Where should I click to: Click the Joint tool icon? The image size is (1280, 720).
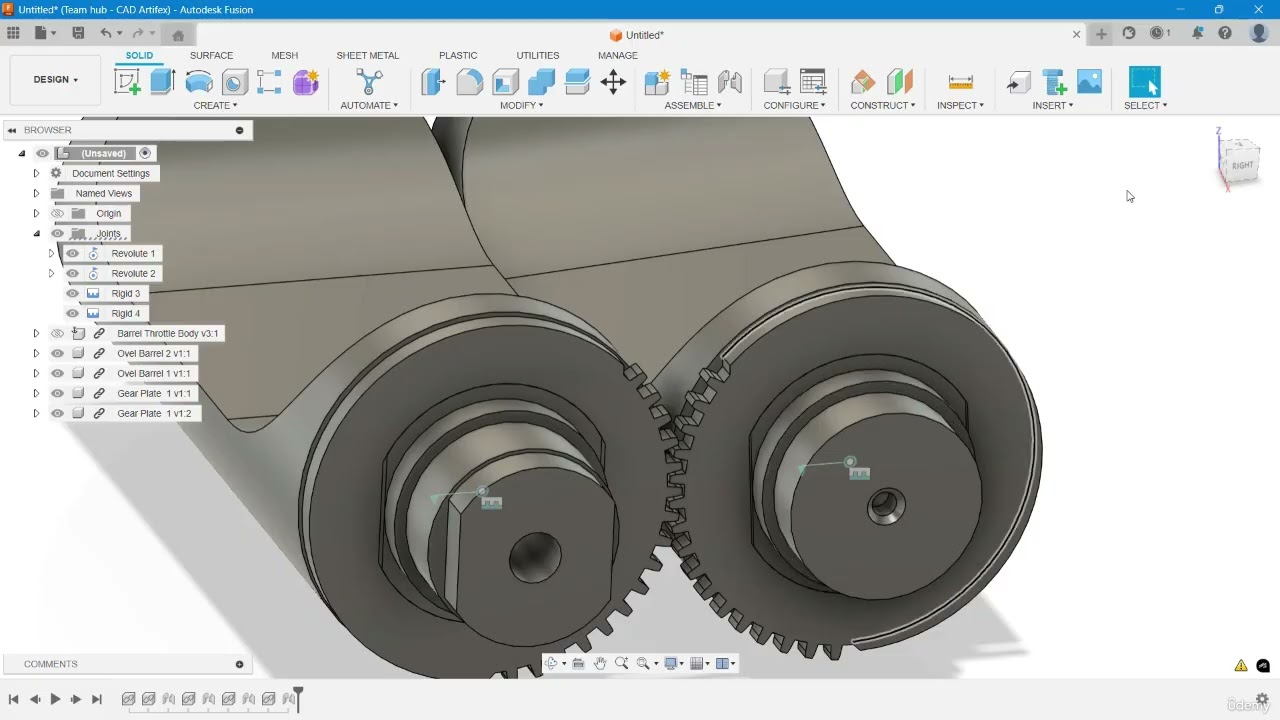click(x=729, y=82)
